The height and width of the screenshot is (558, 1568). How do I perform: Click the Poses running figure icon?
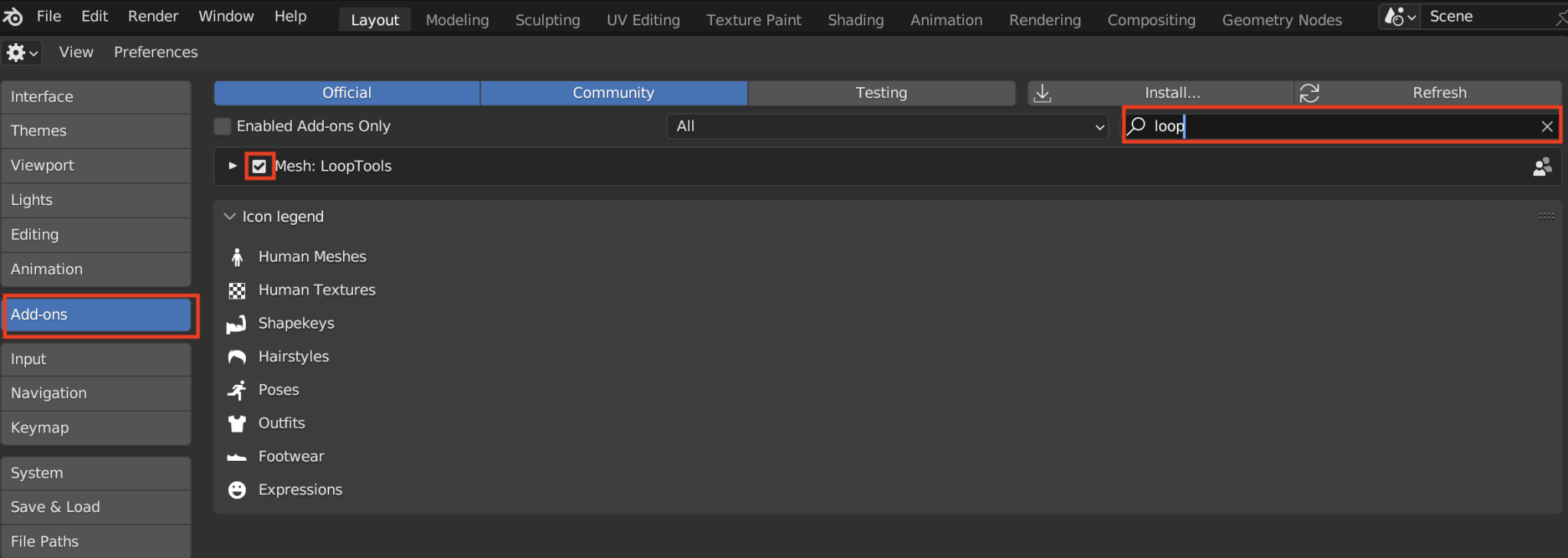tap(237, 390)
